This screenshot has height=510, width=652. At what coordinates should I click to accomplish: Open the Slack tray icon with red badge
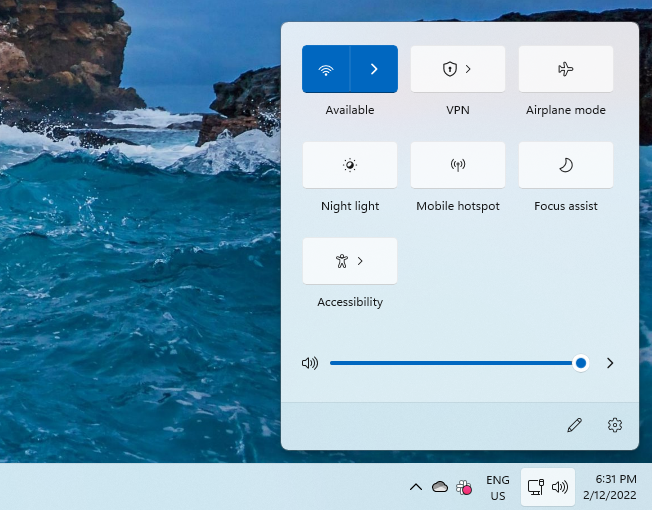464,487
